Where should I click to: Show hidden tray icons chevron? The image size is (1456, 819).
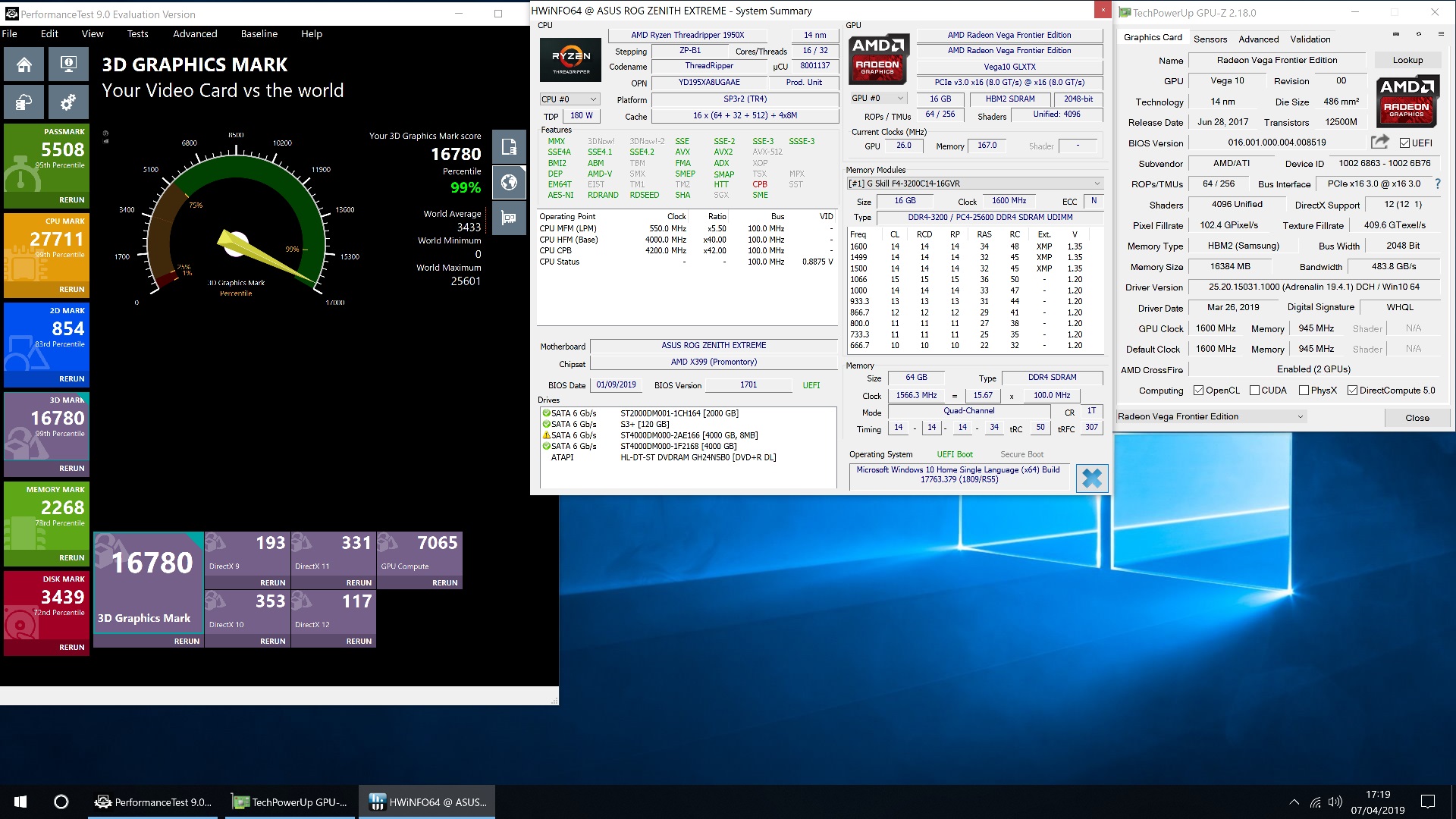(1294, 802)
